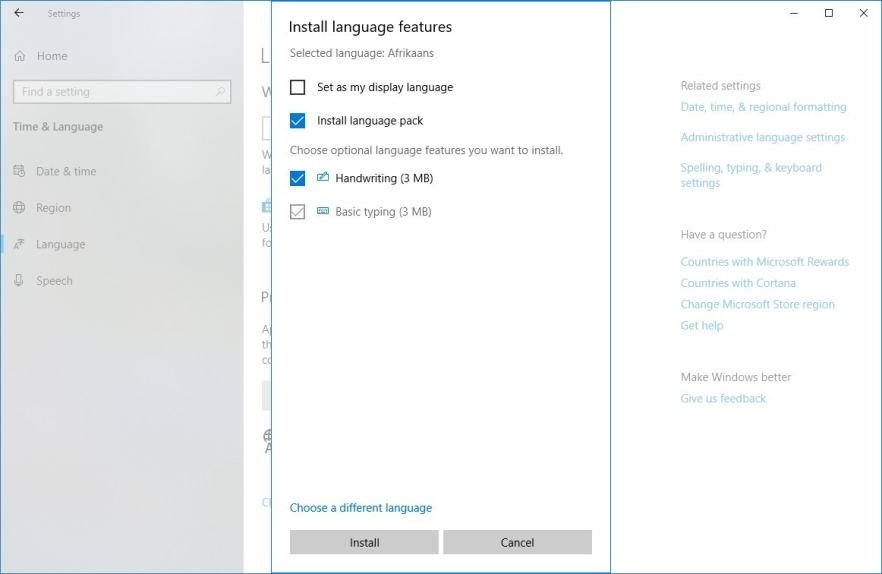Click the Speech microphone icon
882x574 pixels.
(19, 281)
